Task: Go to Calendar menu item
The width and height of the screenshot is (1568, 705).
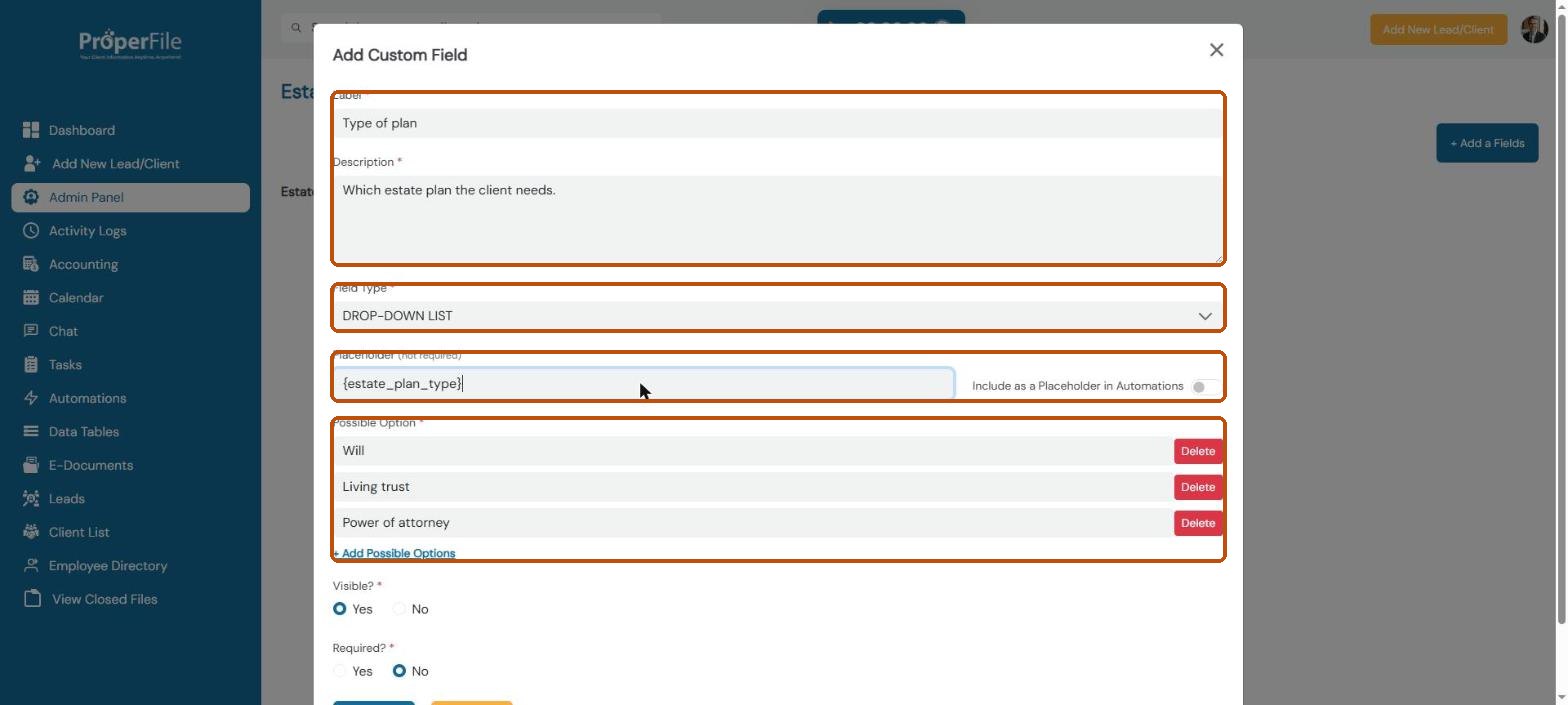Action: 76,298
